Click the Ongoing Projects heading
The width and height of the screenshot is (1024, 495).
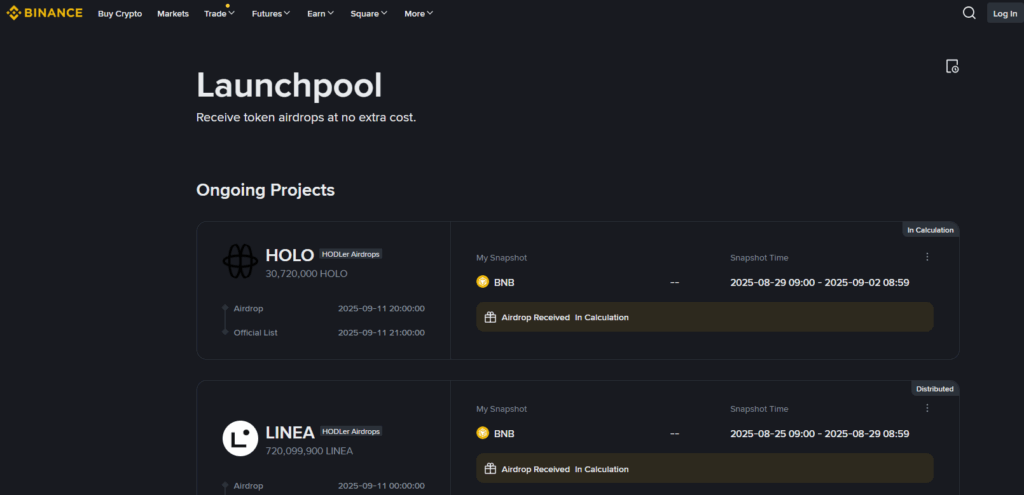(265, 190)
